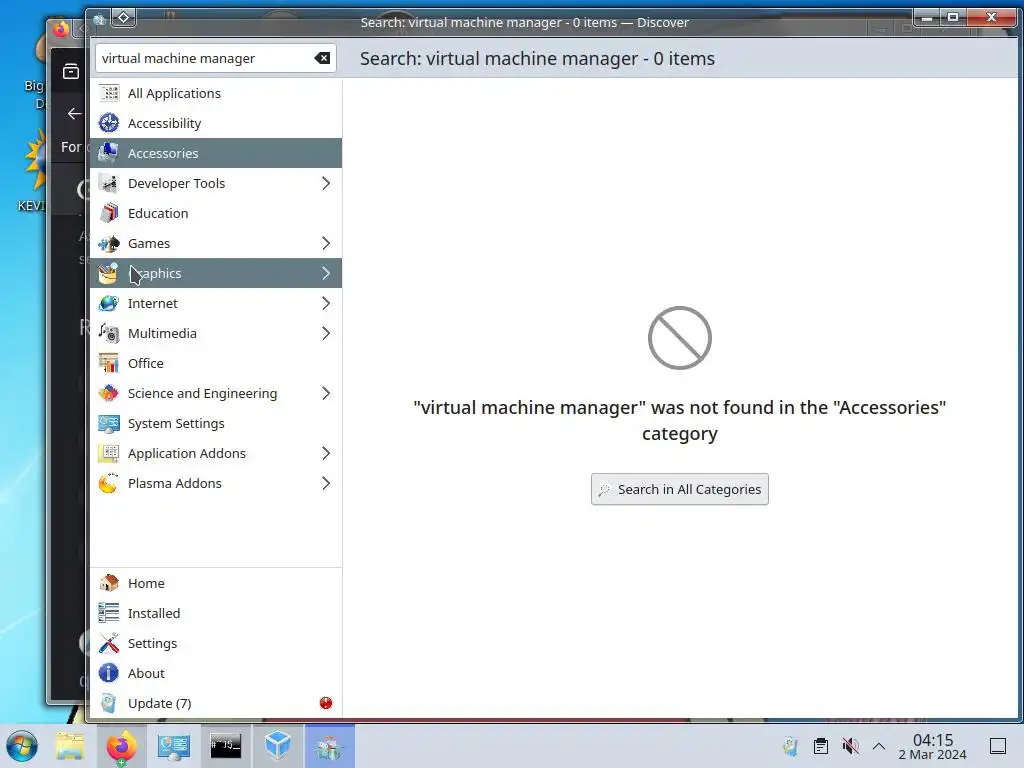Open the system settings taskbar icon

(x=173, y=746)
